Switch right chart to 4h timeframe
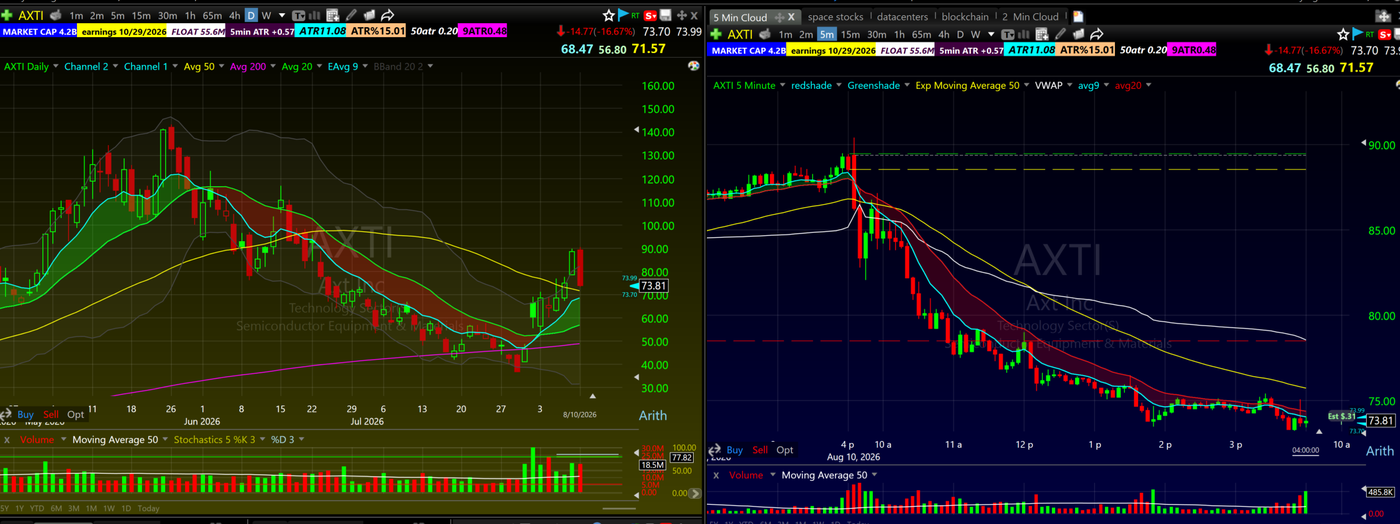 point(944,35)
